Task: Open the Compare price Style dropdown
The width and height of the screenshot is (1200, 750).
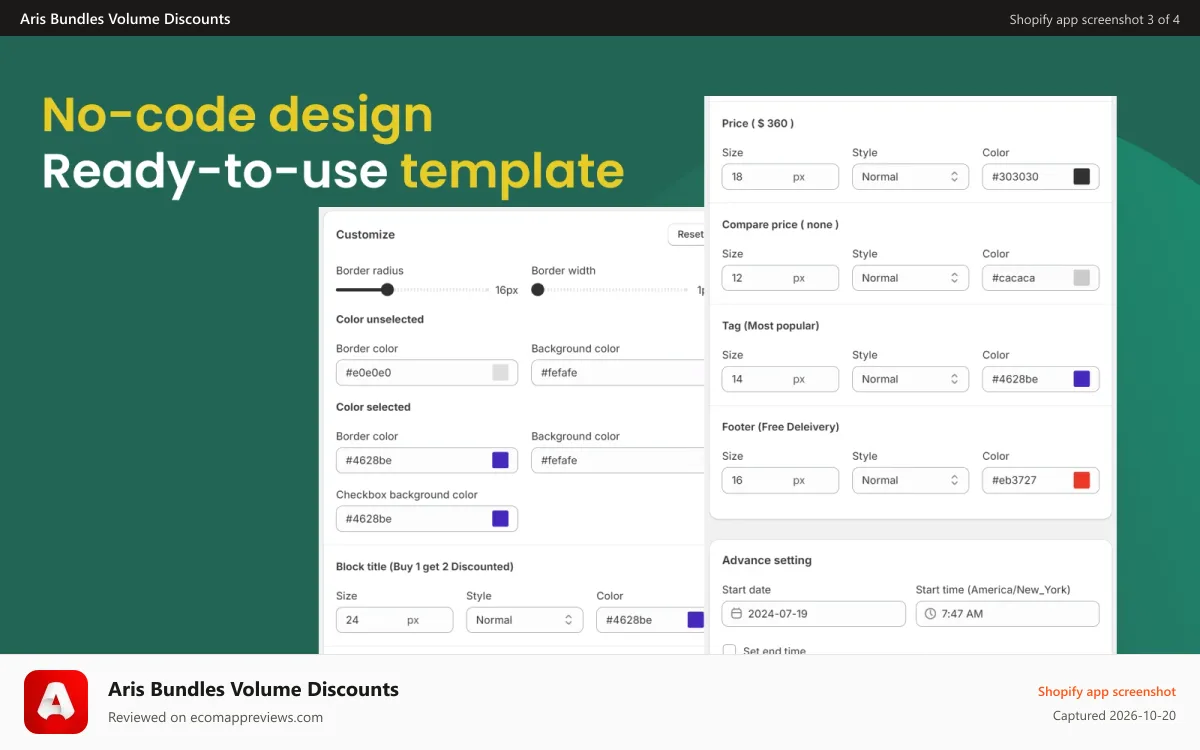Action: pos(910,278)
